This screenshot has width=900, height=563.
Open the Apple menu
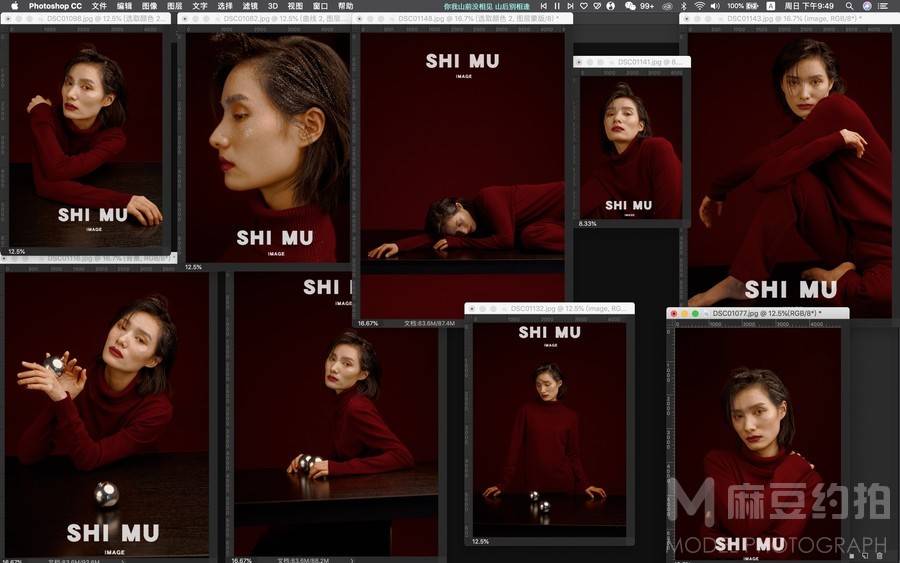[14, 6]
